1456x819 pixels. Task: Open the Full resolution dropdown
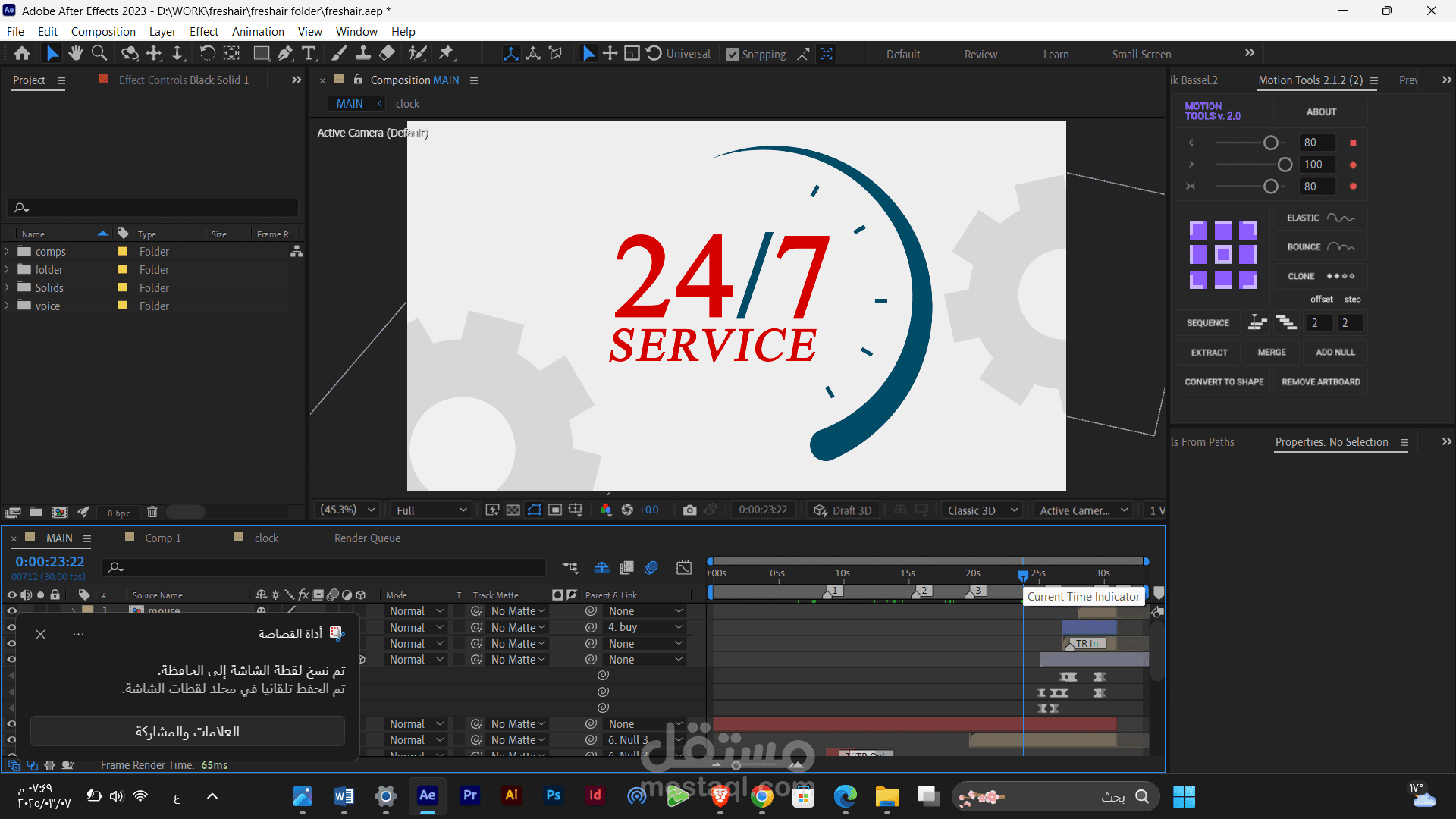click(431, 510)
